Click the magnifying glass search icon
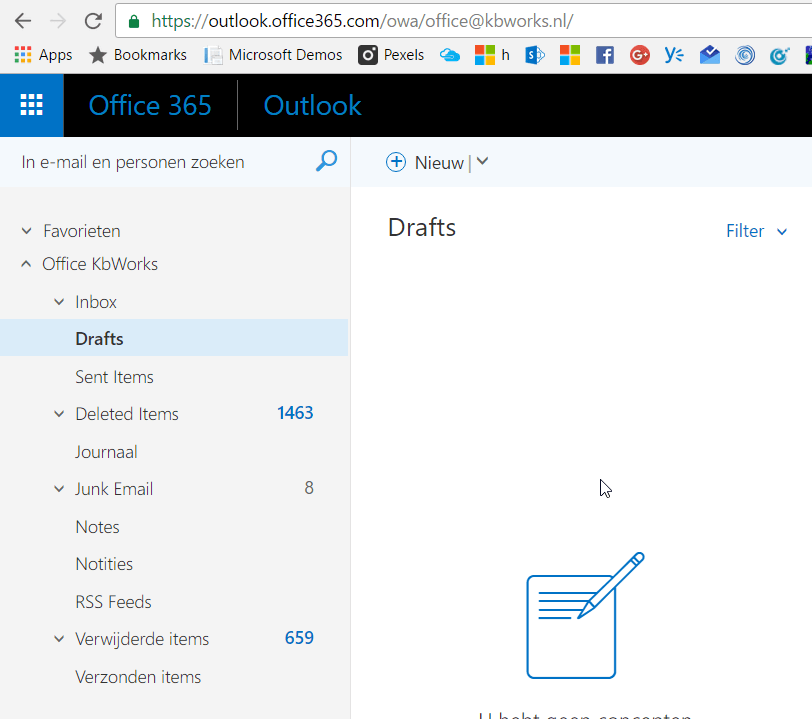The image size is (812, 719). [x=327, y=161]
